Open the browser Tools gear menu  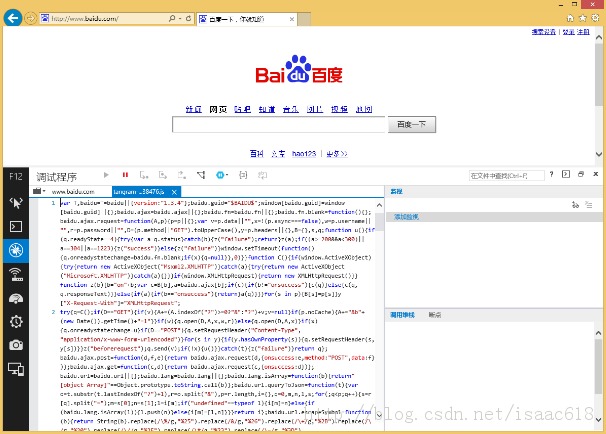tap(596, 18)
